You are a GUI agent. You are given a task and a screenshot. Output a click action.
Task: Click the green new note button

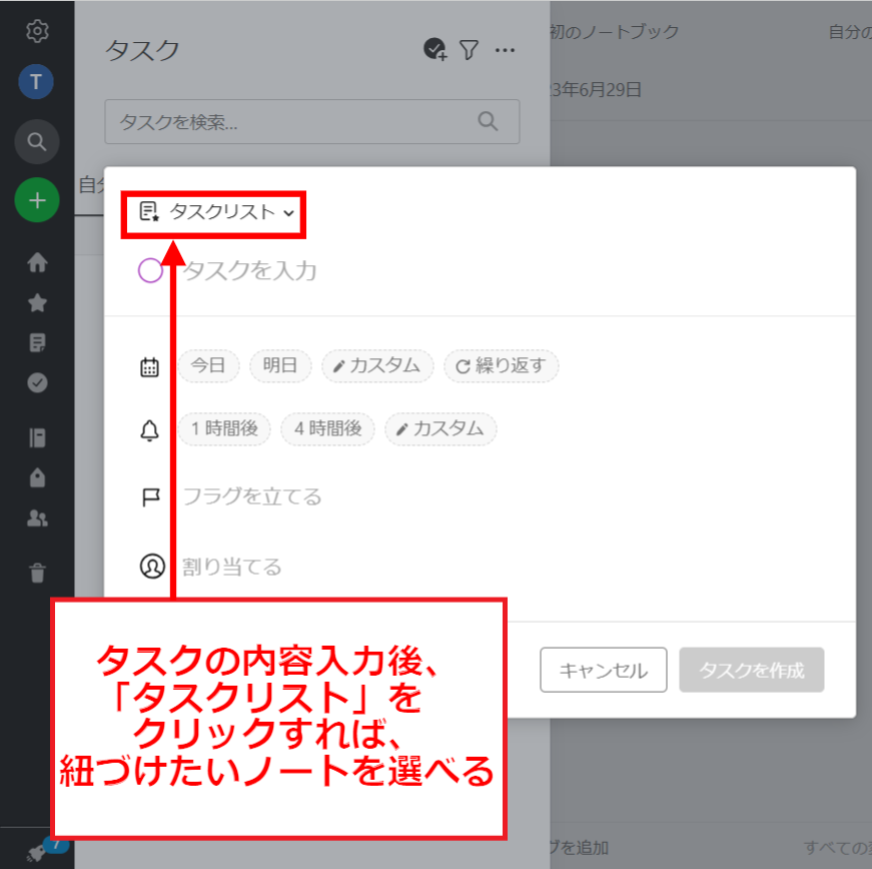pyautogui.click(x=37, y=200)
